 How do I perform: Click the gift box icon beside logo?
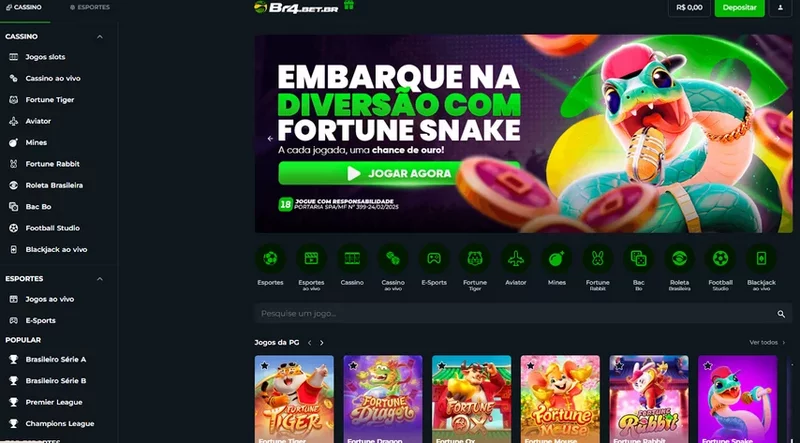point(349,5)
